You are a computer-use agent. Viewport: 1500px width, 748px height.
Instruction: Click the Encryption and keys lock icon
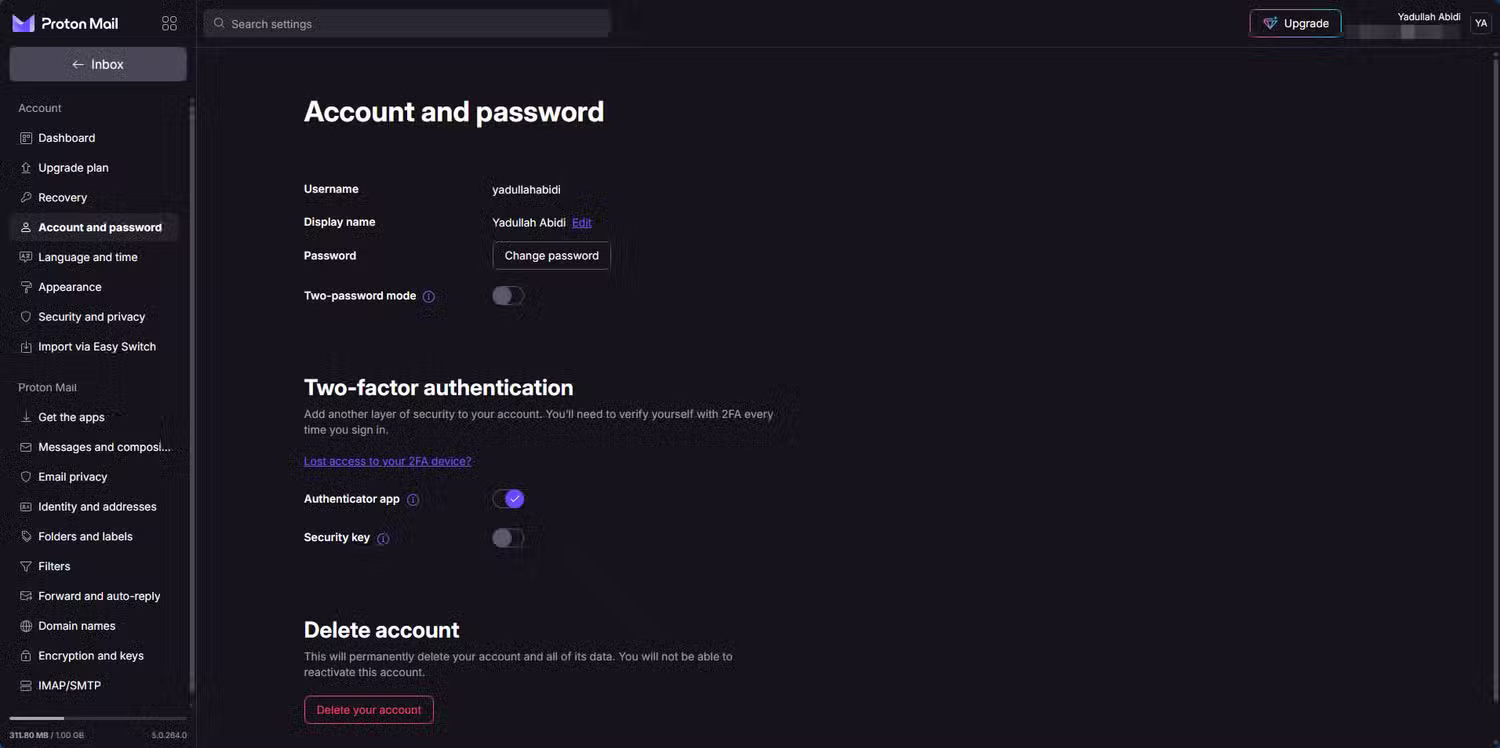point(27,656)
